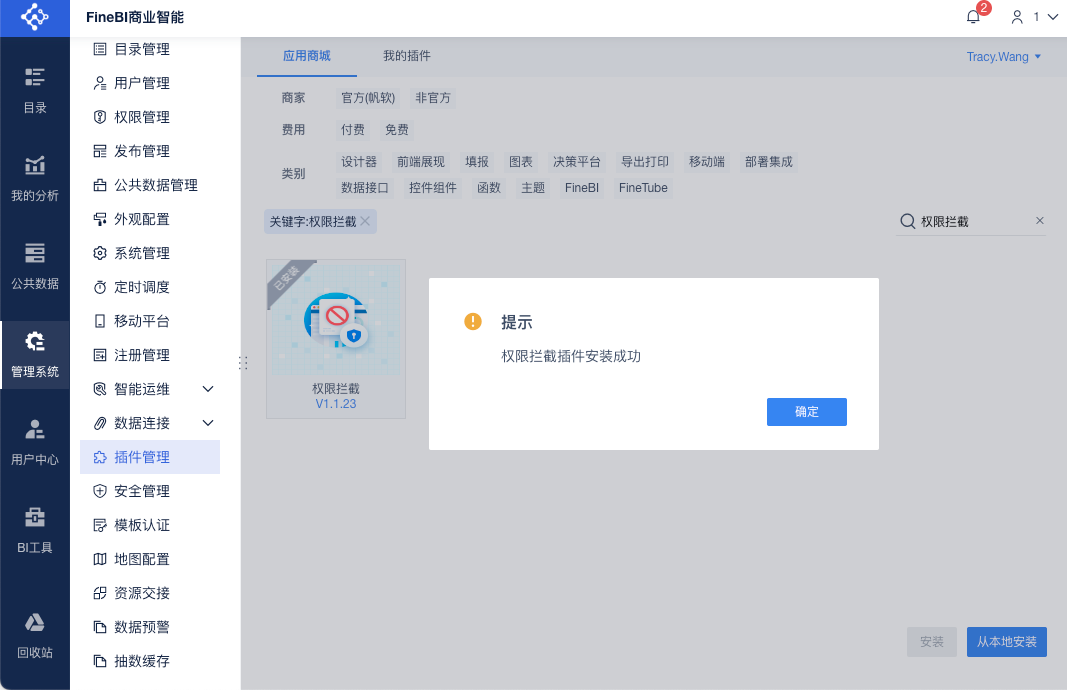Screen dimensions: 1067x690
Task: Open BI工具 in left navigation
Action: click(35, 530)
